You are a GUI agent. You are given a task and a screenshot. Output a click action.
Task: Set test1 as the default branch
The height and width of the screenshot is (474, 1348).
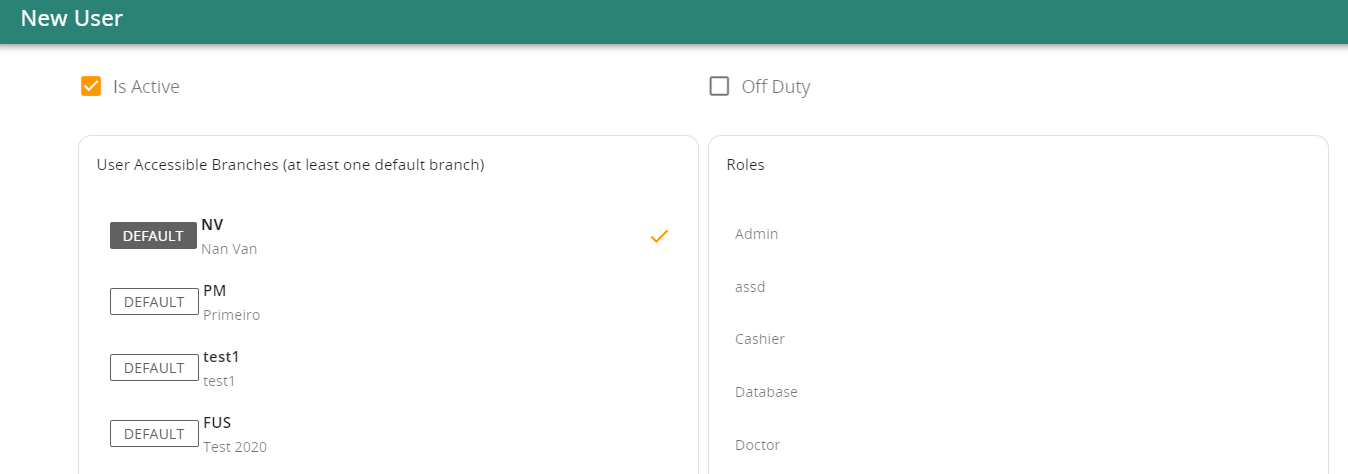pos(154,368)
